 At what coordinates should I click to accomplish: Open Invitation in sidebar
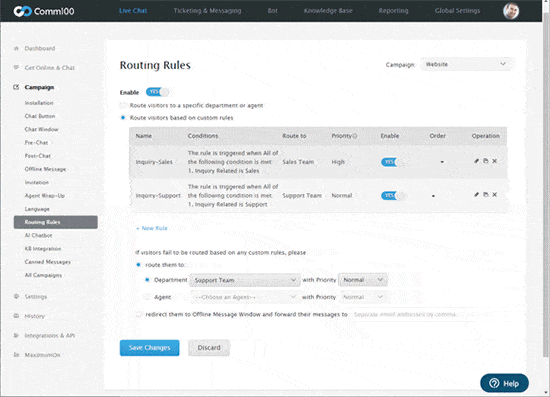point(37,182)
